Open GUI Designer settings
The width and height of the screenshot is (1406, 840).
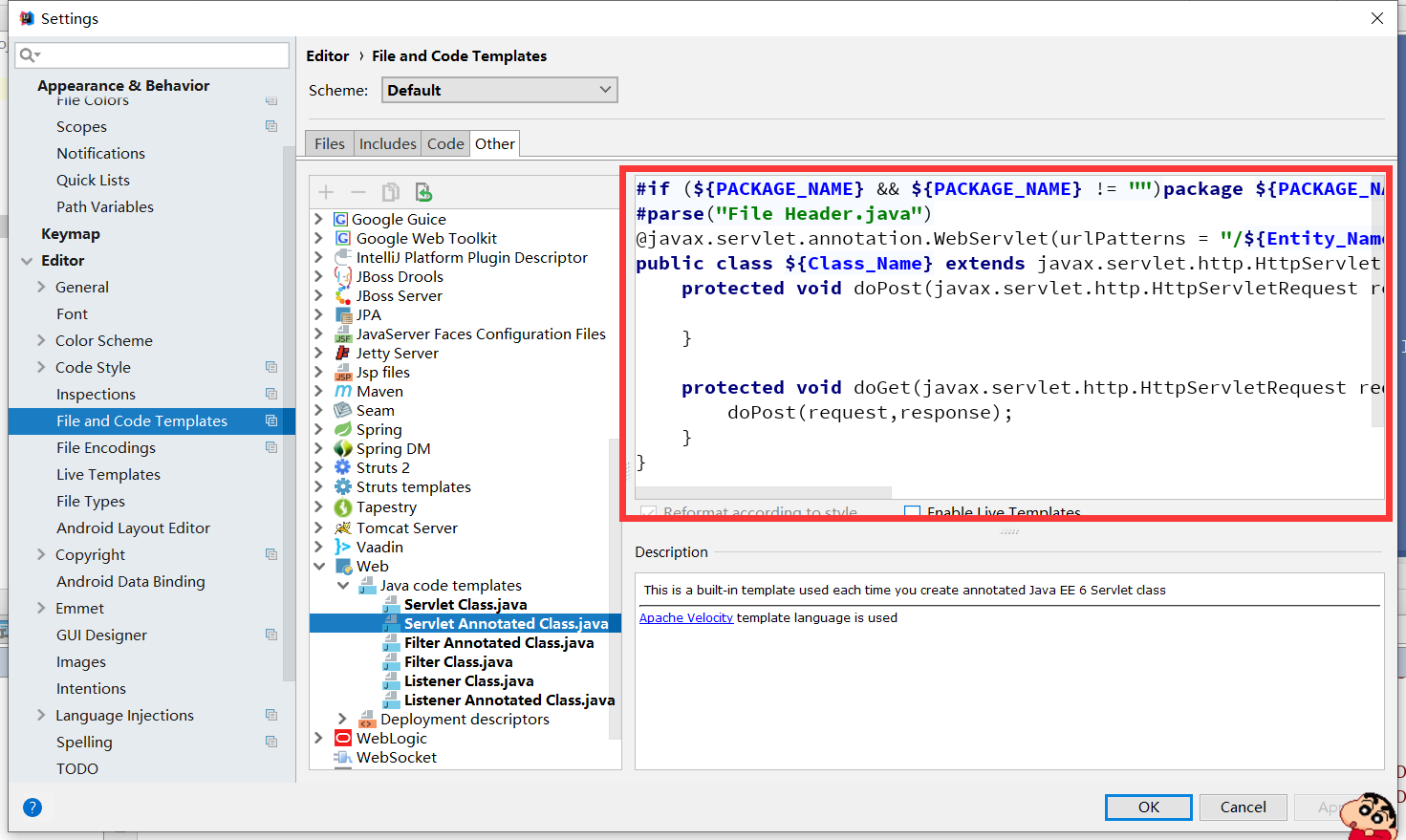tap(101, 635)
